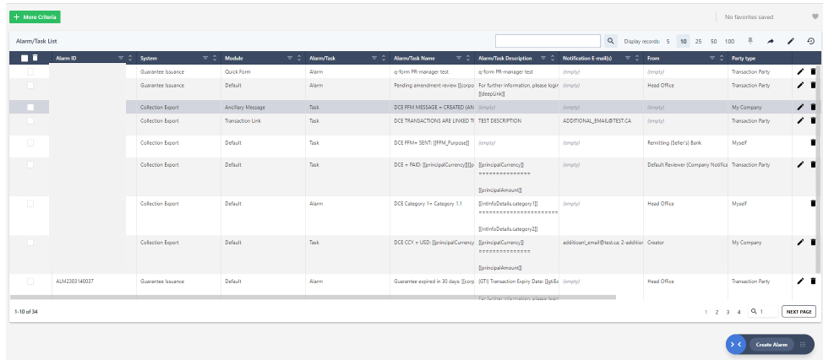This screenshot has width=833, height=362.
Task: Click the Create Alarm button
Action: tap(771, 344)
